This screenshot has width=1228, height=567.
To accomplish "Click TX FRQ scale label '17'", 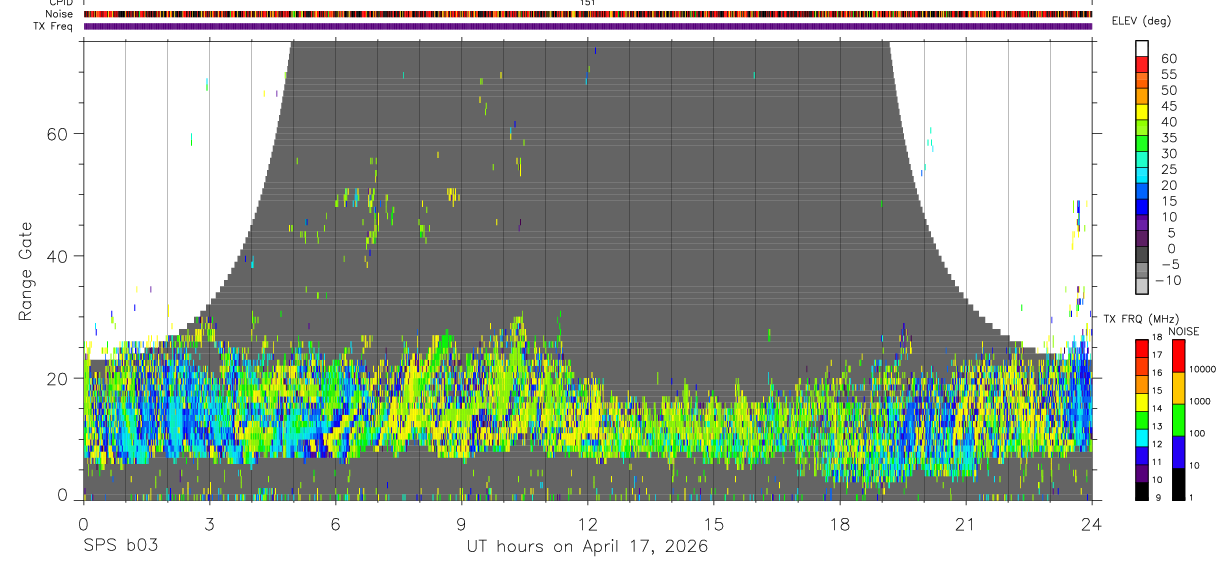I will pos(1157,355).
